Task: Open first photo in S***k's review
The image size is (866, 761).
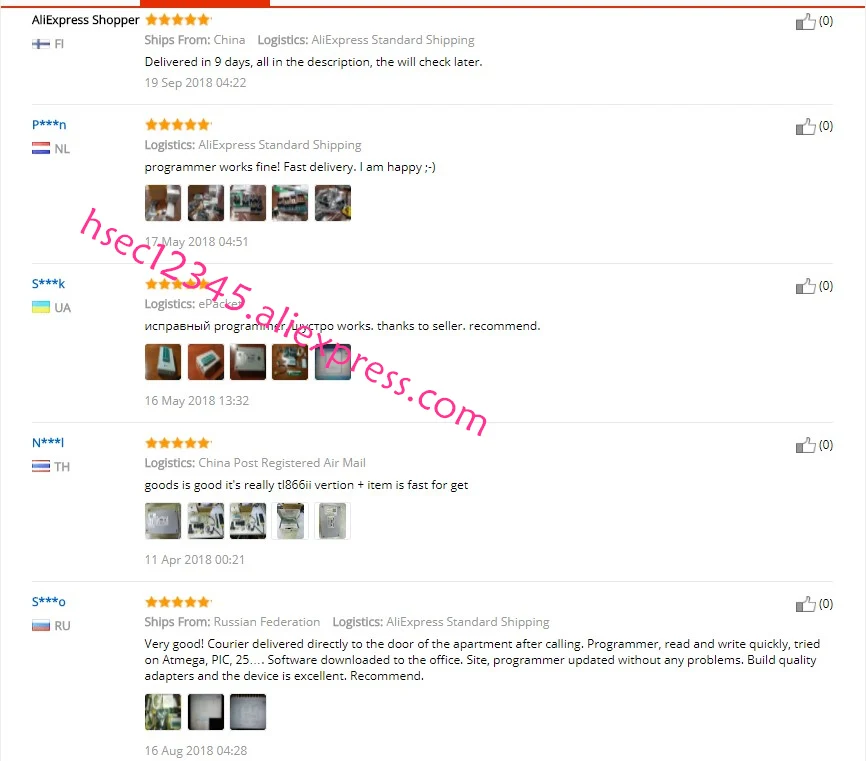Action: pyautogui.click(x=163, y=362)
